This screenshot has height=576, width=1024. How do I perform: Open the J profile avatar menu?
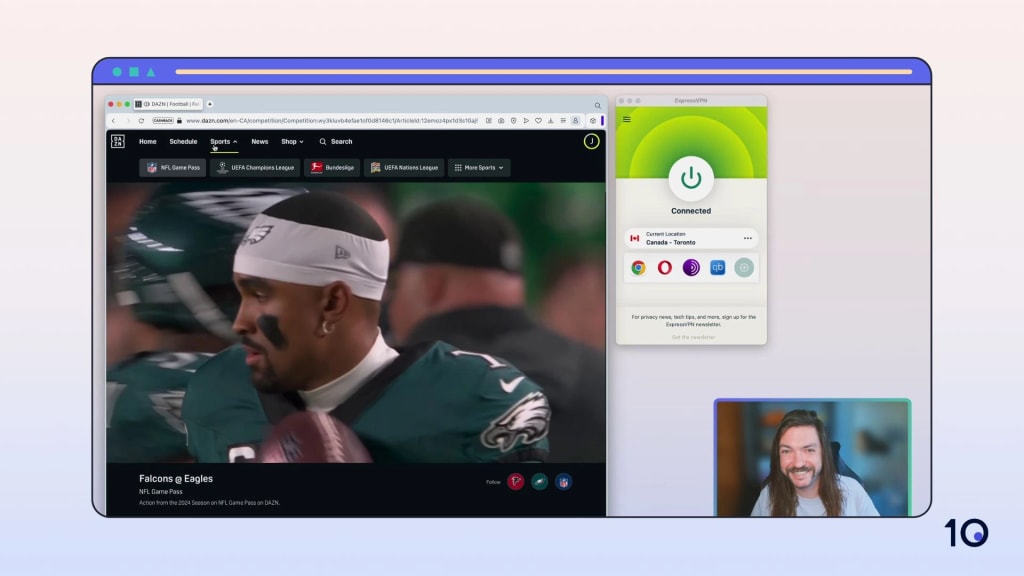click(591, 142)
